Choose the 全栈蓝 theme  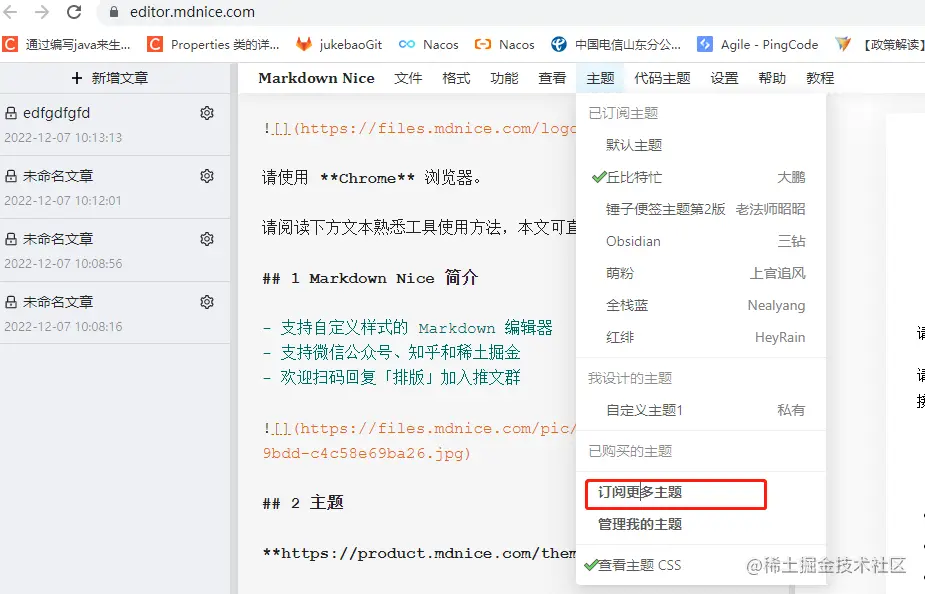coord(701,305)
